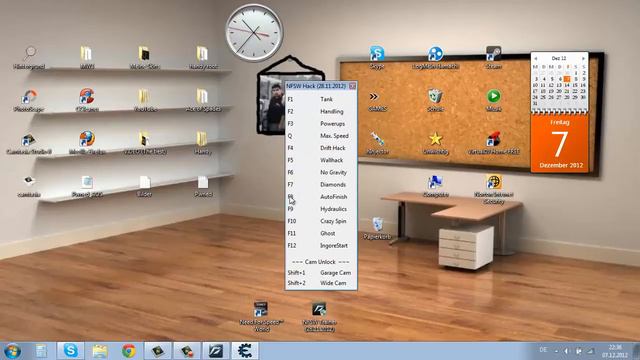Open Skype from the taskbar
The image size is (640, 360).
point(71,351)
